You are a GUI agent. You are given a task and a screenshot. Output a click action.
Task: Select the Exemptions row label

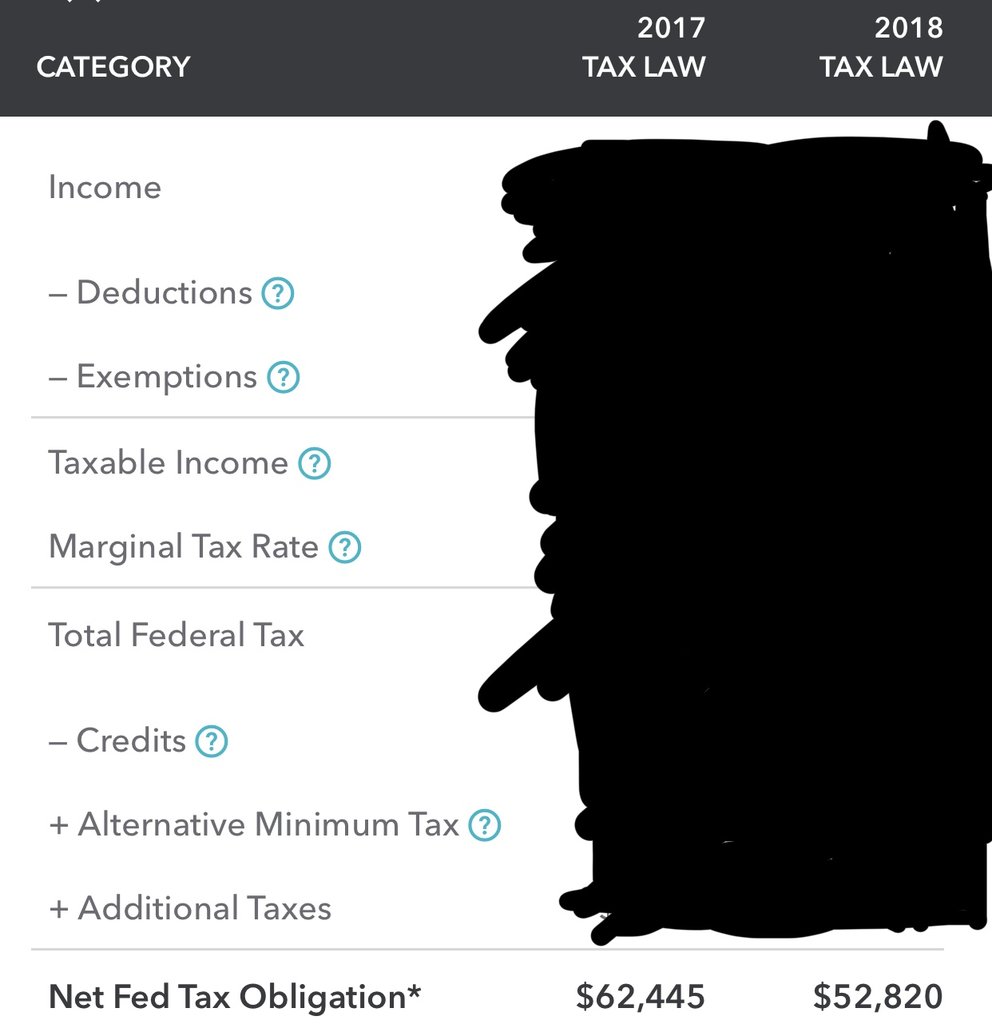coord(166,377)
